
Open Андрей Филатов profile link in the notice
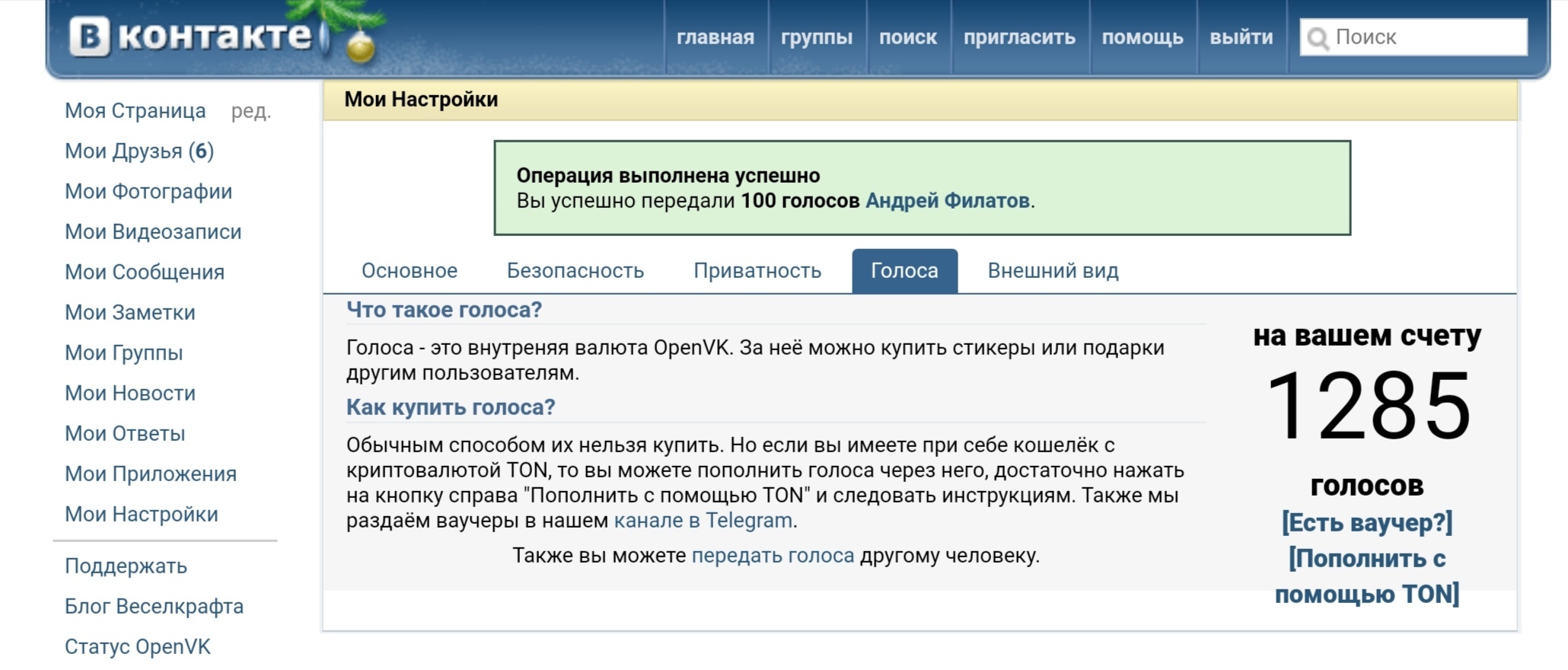948,201
